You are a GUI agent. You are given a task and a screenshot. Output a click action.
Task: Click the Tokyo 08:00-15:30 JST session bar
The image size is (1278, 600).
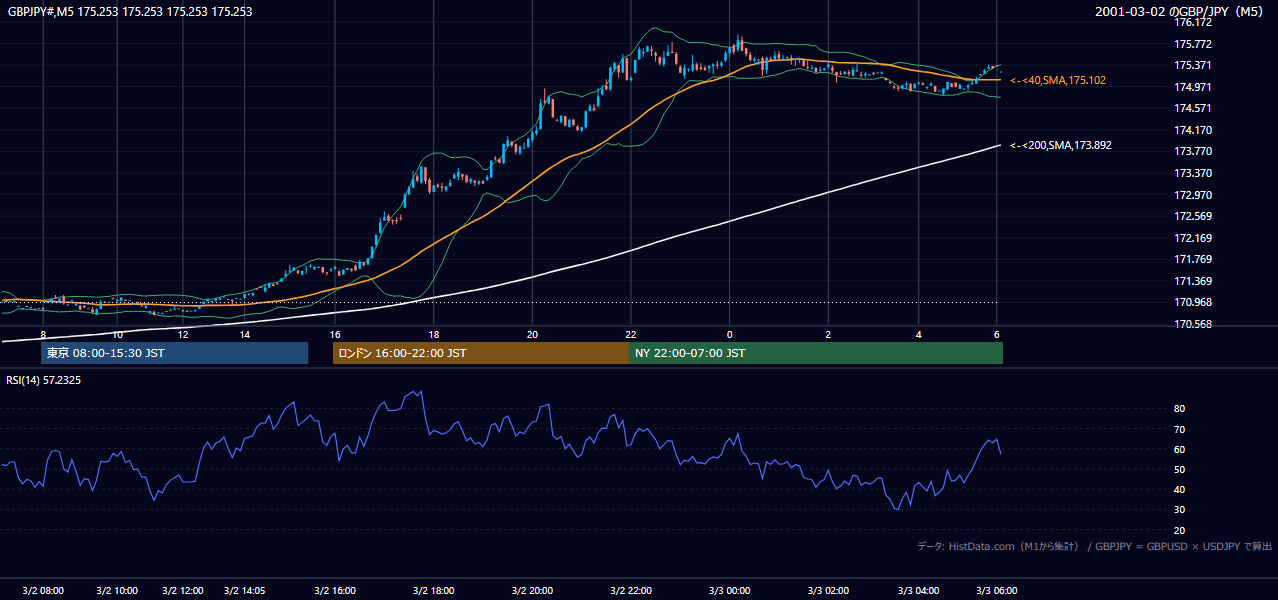(x=174, y=353)
